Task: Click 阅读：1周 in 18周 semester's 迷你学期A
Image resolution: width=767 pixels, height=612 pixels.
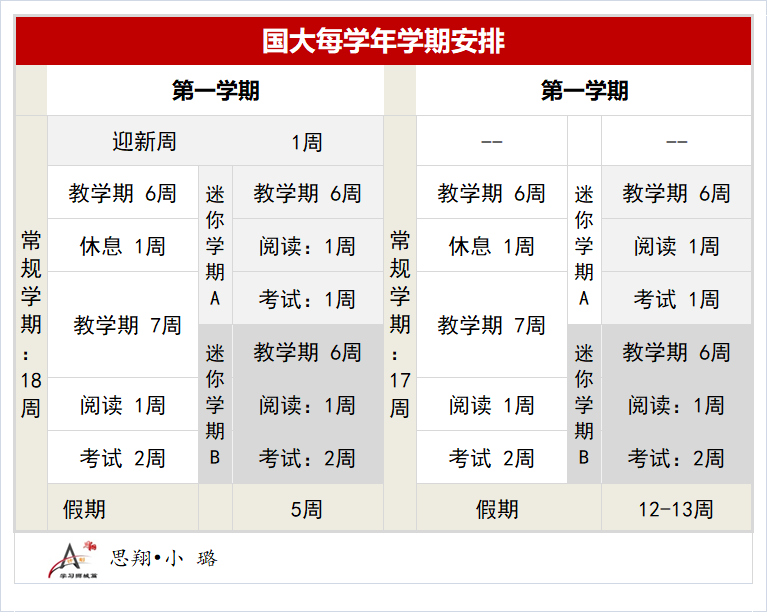Action: 307,246
